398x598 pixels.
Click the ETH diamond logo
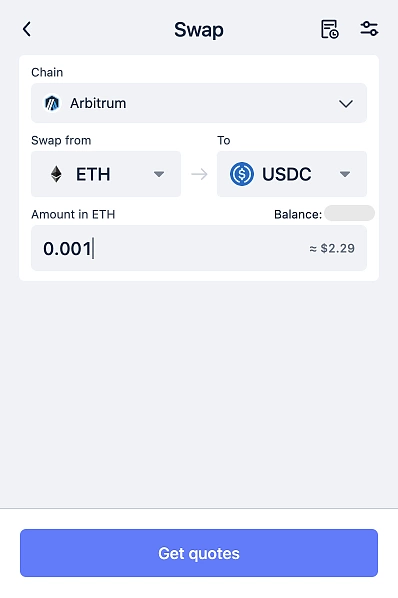pos(56,174)
